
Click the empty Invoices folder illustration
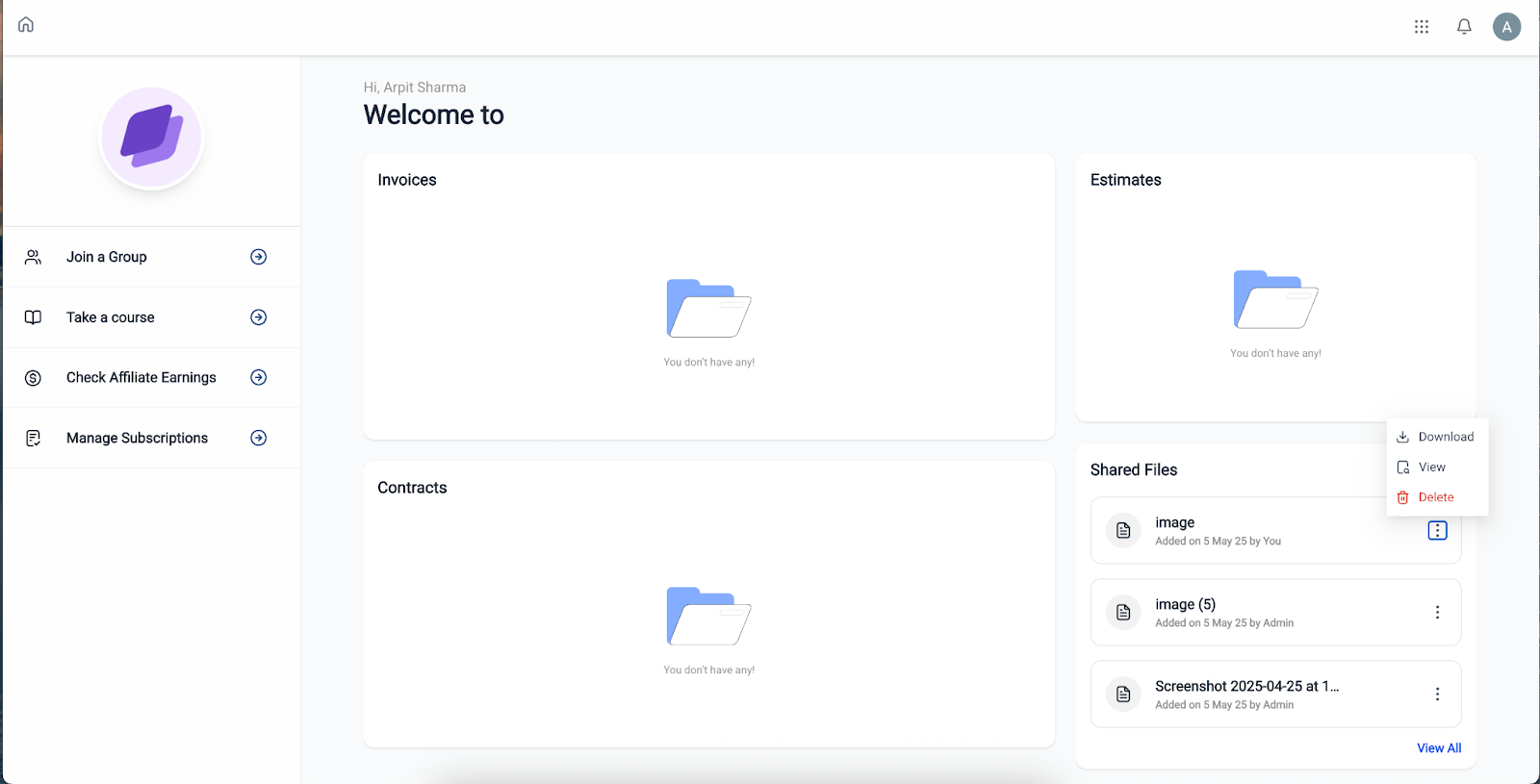click(x=708, y=308)
